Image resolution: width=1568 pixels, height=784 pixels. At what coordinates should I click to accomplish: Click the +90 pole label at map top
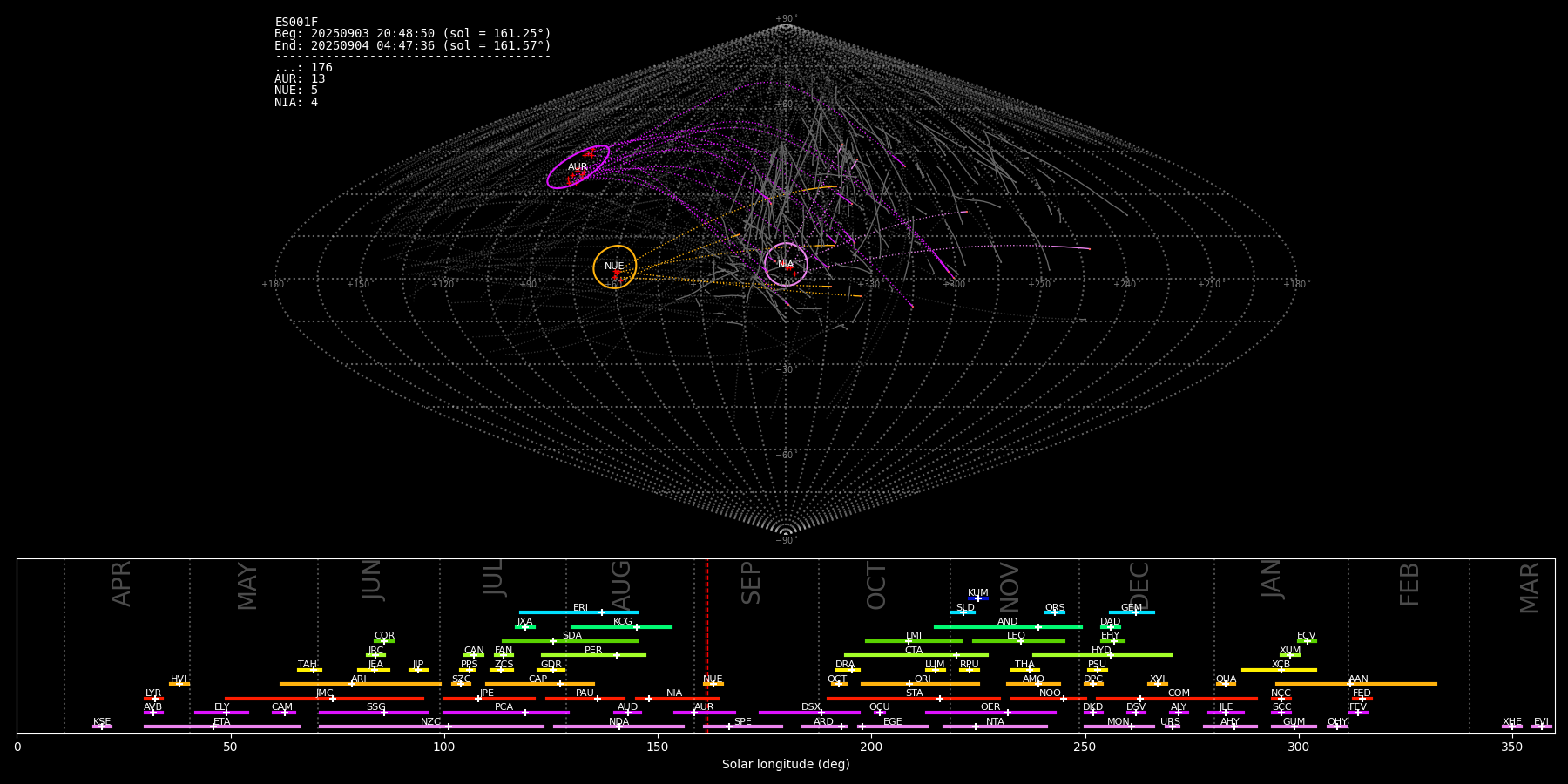[x=786, y=19]
